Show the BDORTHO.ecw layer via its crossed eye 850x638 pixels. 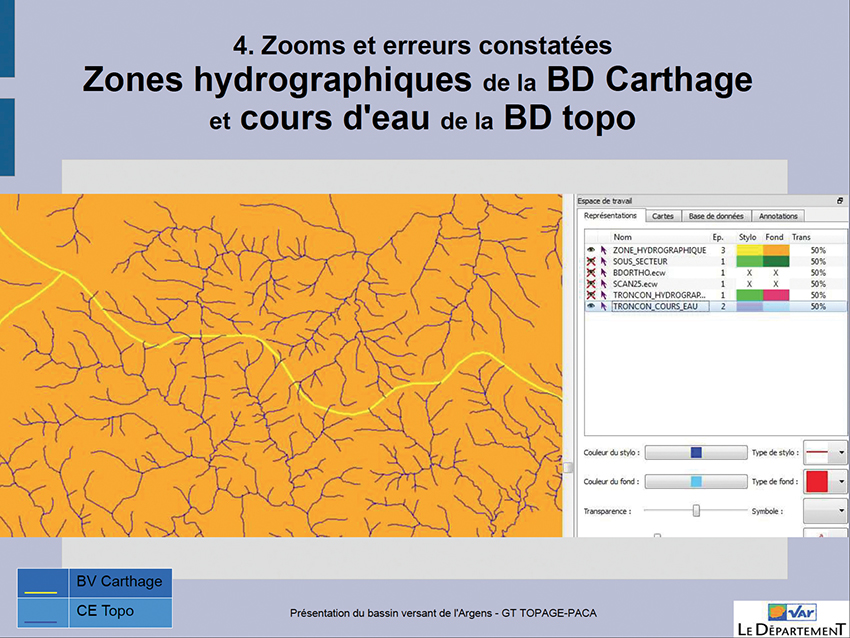click(590, 273)
